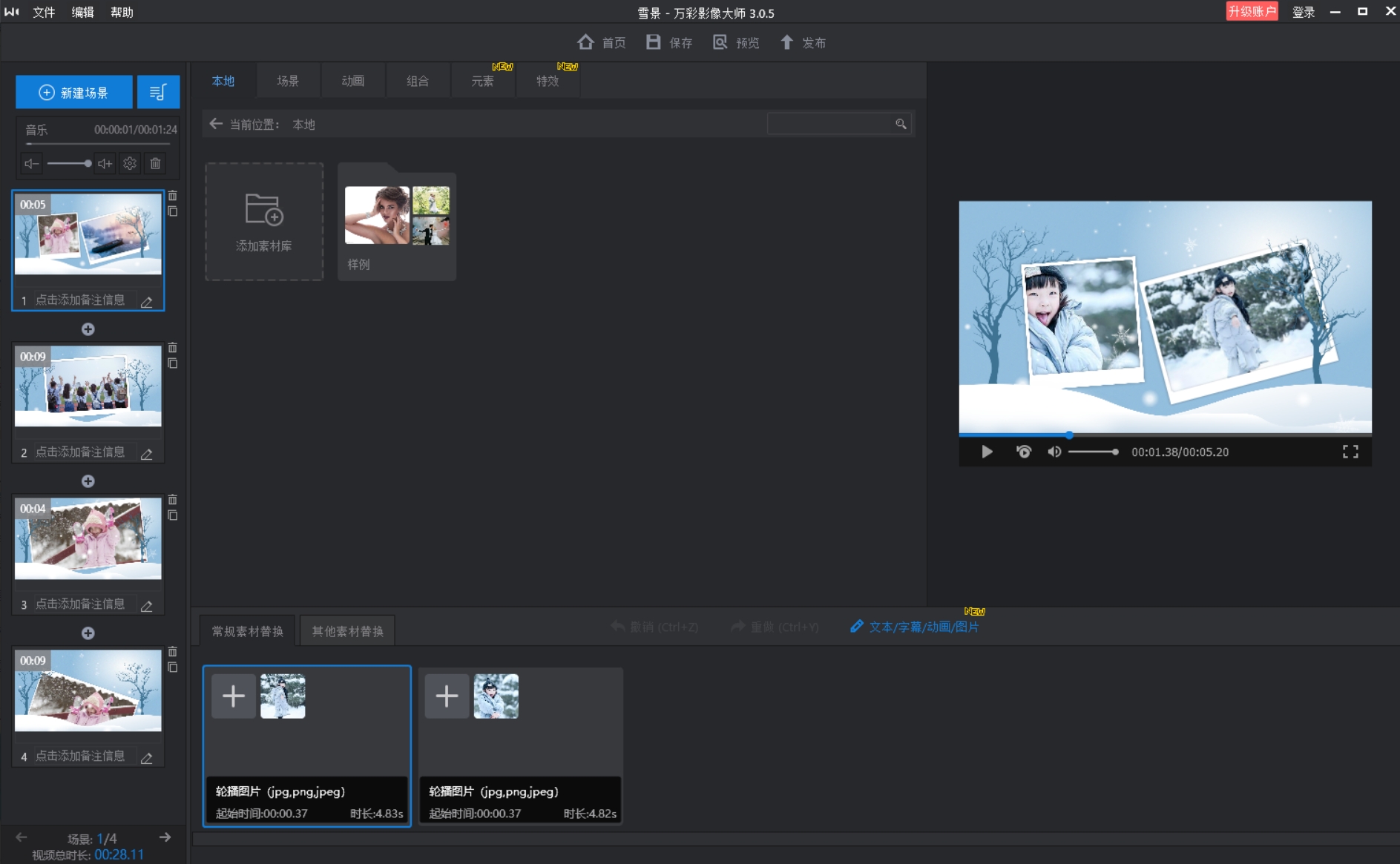Viewport: 1400px width, 864px height.
Task: Open music settings gear icon
Action: point(130,163)
